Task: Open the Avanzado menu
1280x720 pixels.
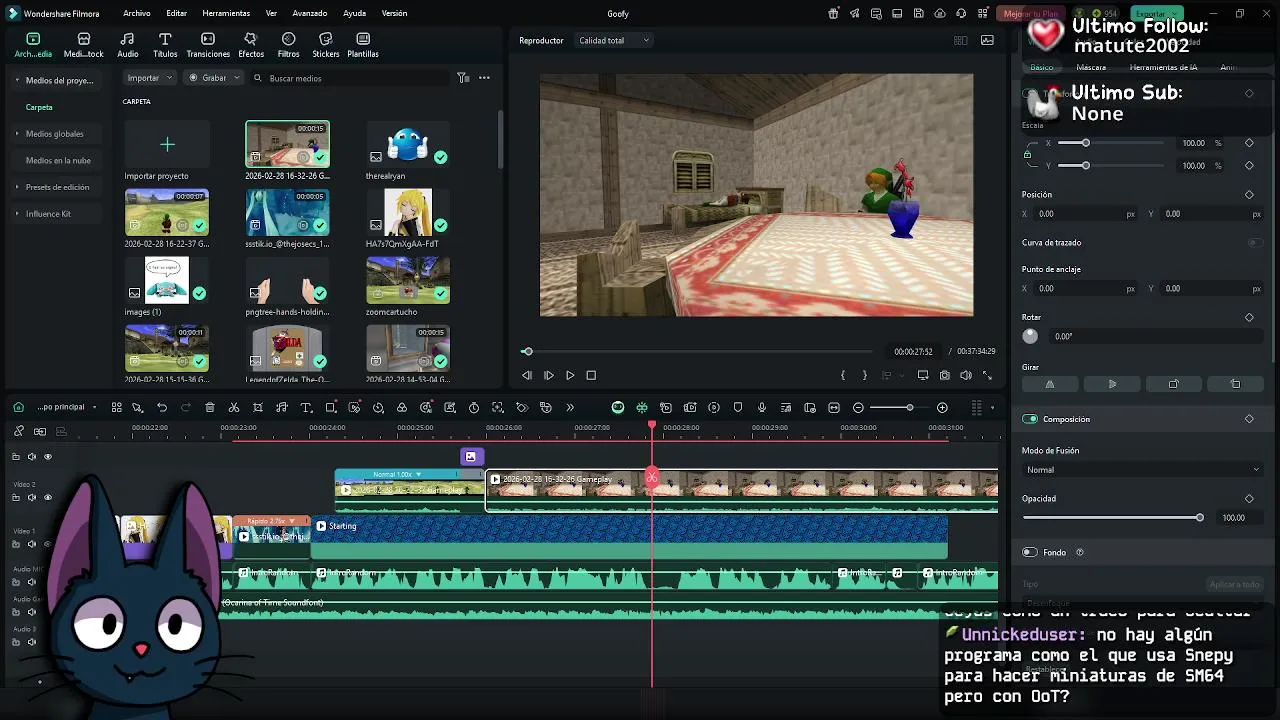Action: coord(310,14)
